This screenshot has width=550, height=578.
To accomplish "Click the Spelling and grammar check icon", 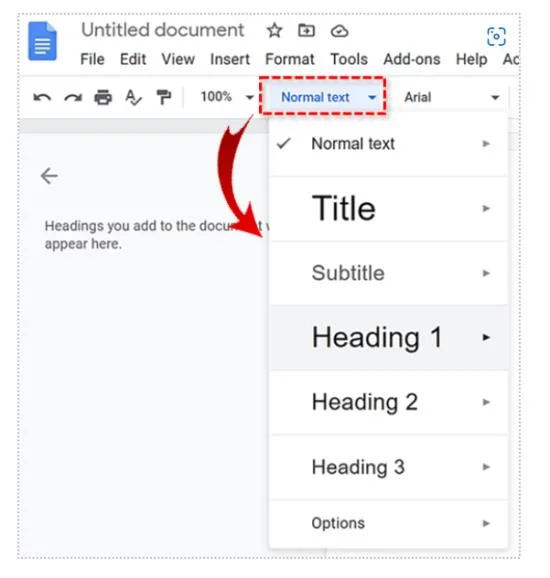I will [x=133, y=97].
